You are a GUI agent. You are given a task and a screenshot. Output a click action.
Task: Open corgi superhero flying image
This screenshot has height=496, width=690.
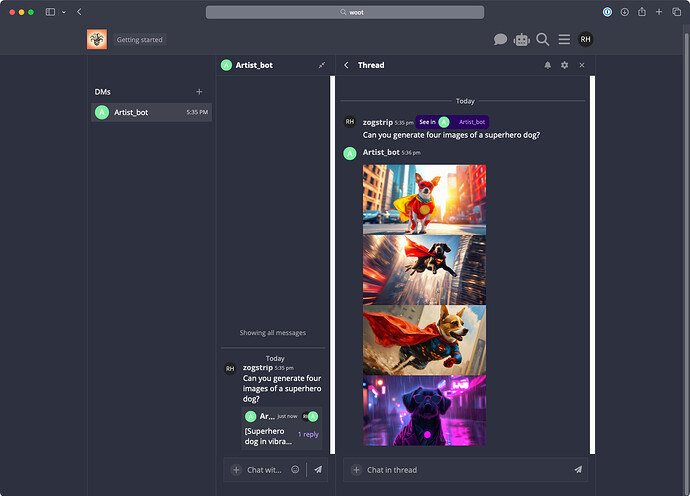(x=424, y=340)
